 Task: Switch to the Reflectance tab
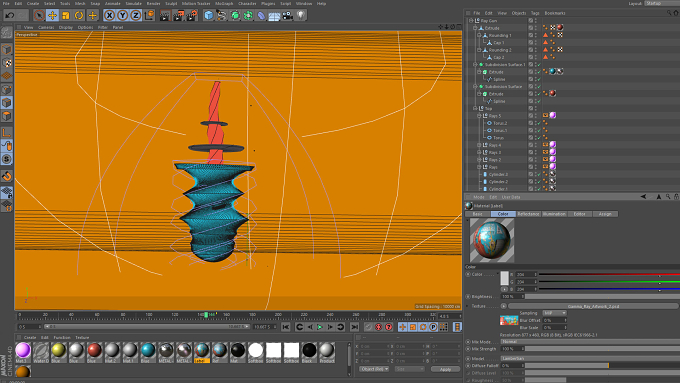pos(528,214)
